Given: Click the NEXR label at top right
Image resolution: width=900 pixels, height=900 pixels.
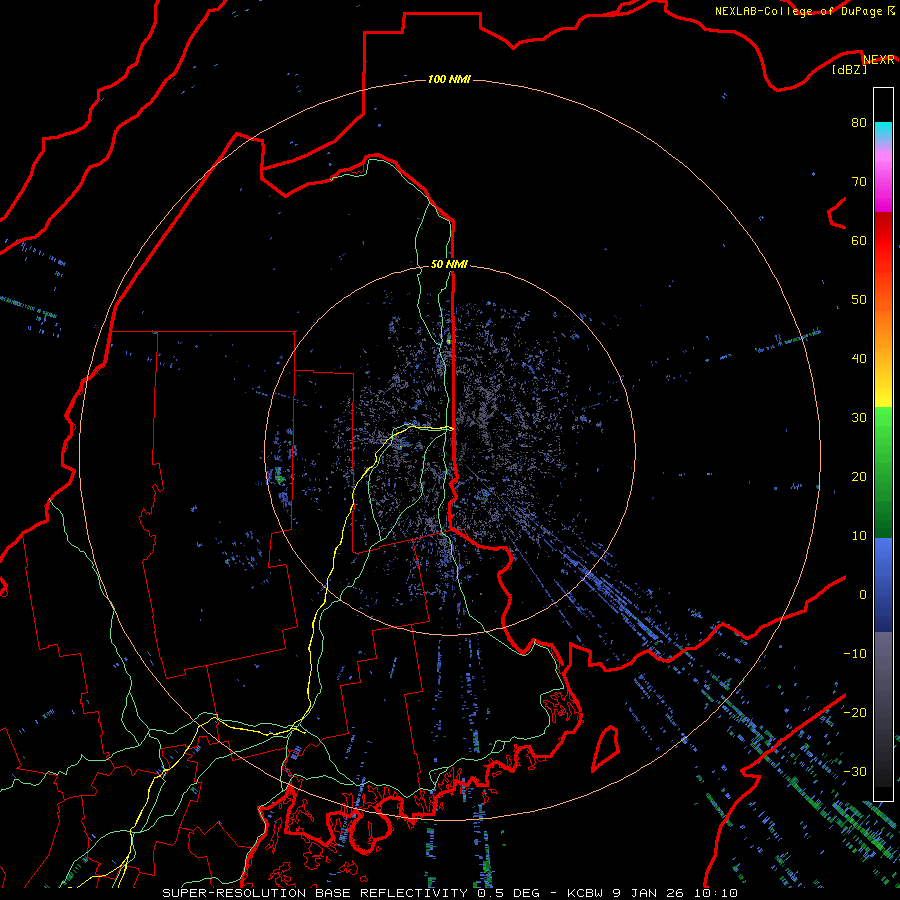Looking at the screenshot, I should click(x=879, y=60).
